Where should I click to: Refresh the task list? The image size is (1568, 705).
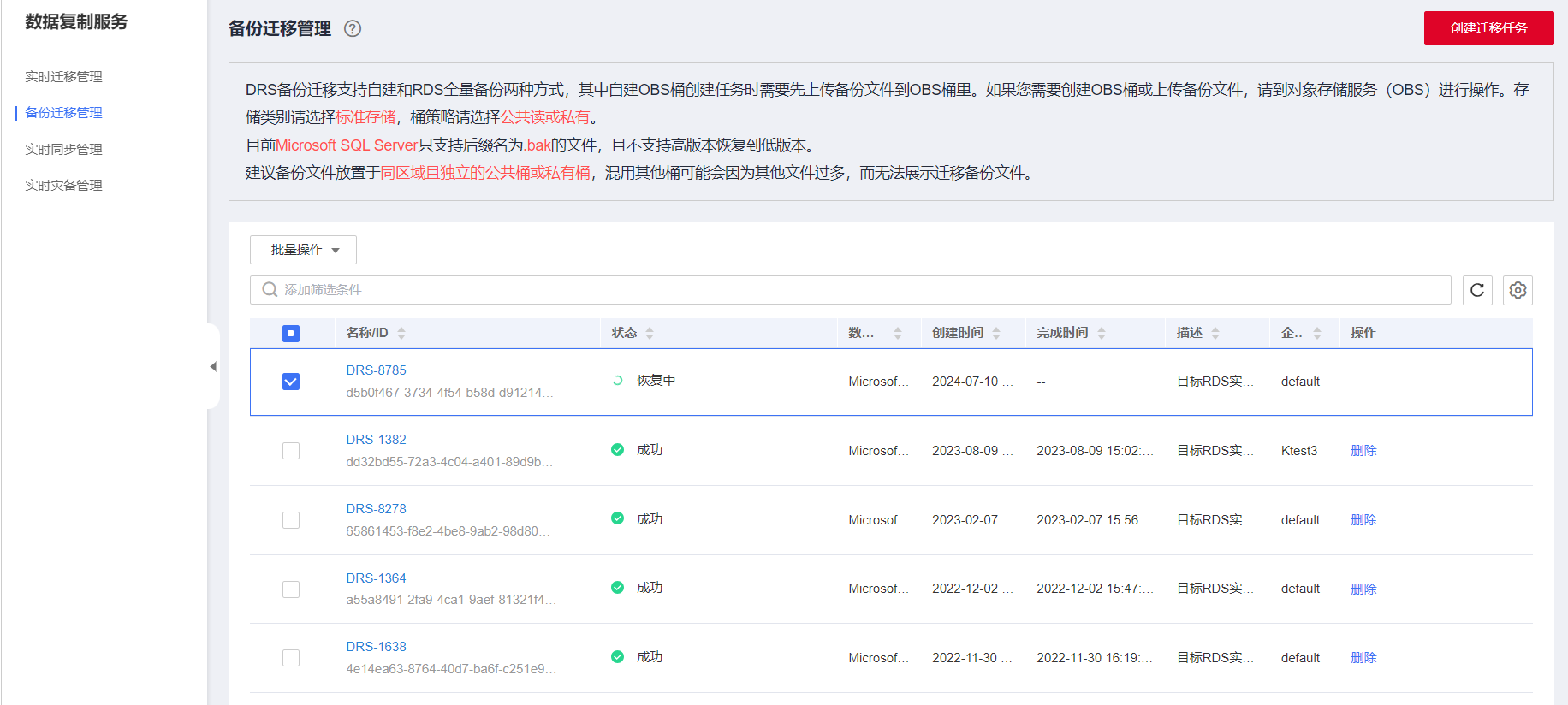click(1477, 290)
